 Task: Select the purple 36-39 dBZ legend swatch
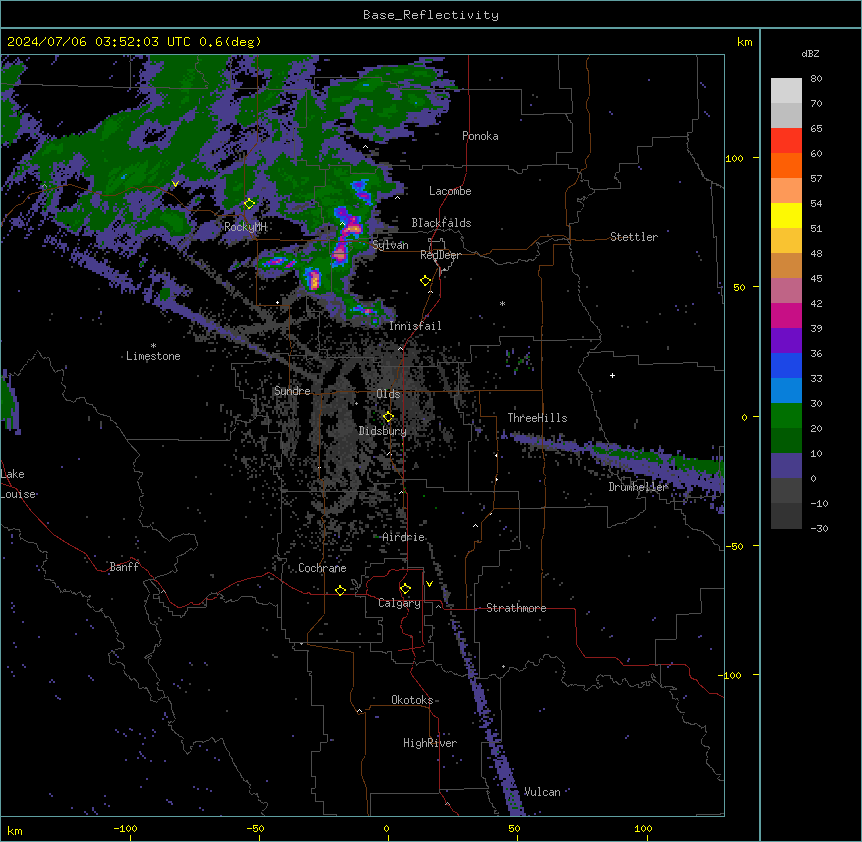pyautogui.click(x=786, y=341)
